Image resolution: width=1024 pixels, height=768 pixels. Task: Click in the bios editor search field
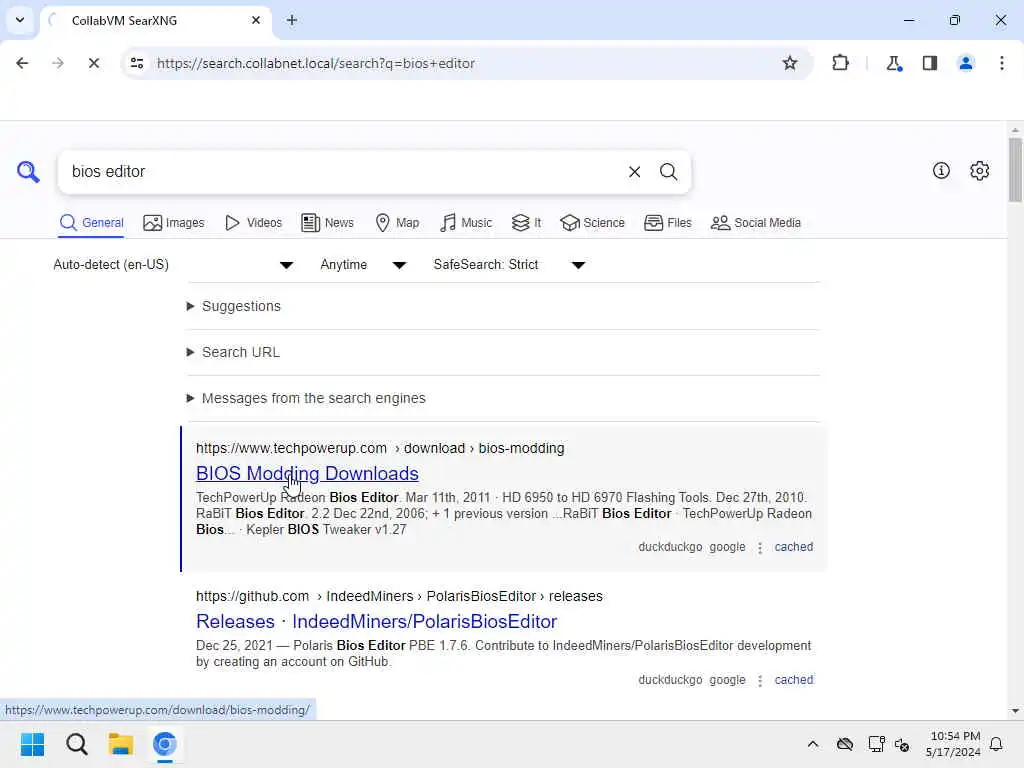pyautogui.click(x=343, y=172)
